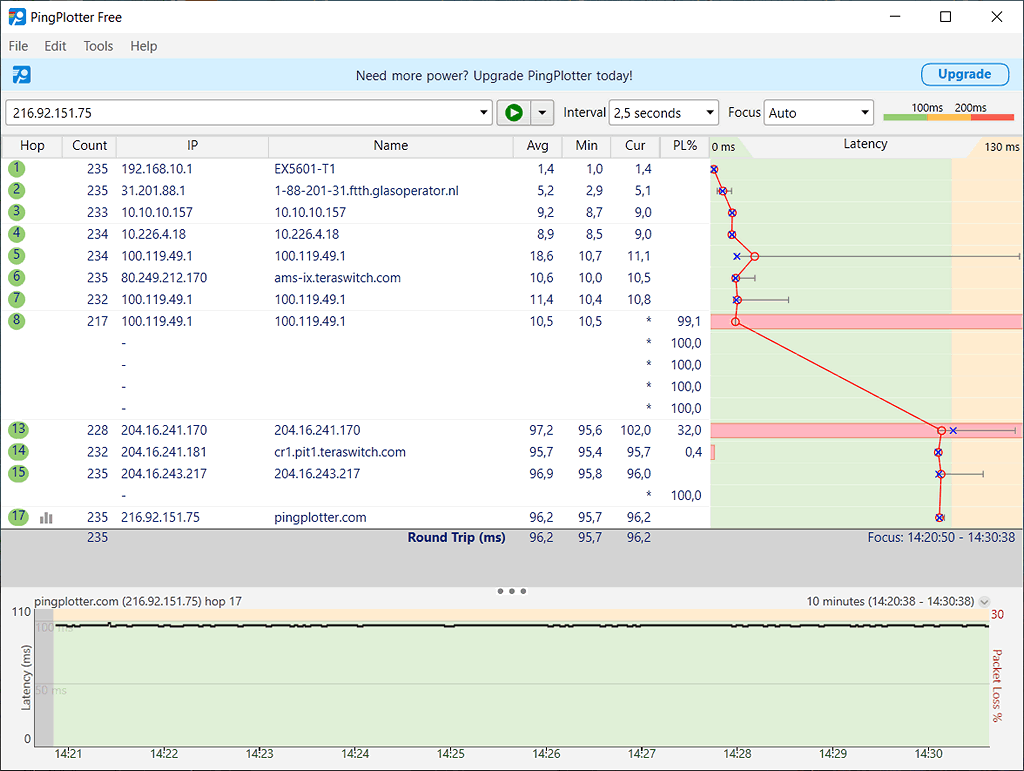Open the trace options arrow beside play button
Image resolution: width=1024 pixels, height=771 pixels.
click(542, 113)
